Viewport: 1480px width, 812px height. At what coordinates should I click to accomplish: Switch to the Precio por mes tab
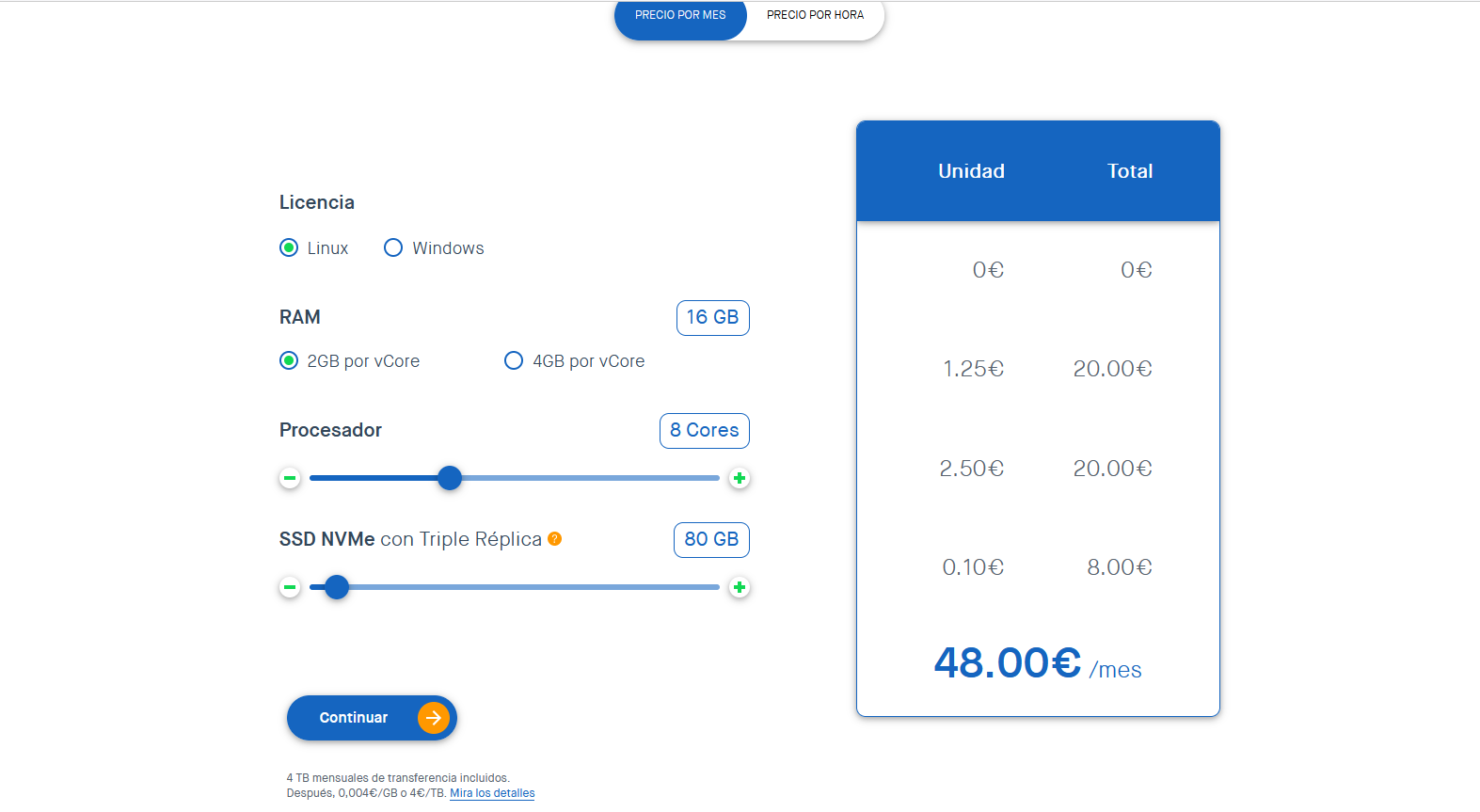pos(680,16)
